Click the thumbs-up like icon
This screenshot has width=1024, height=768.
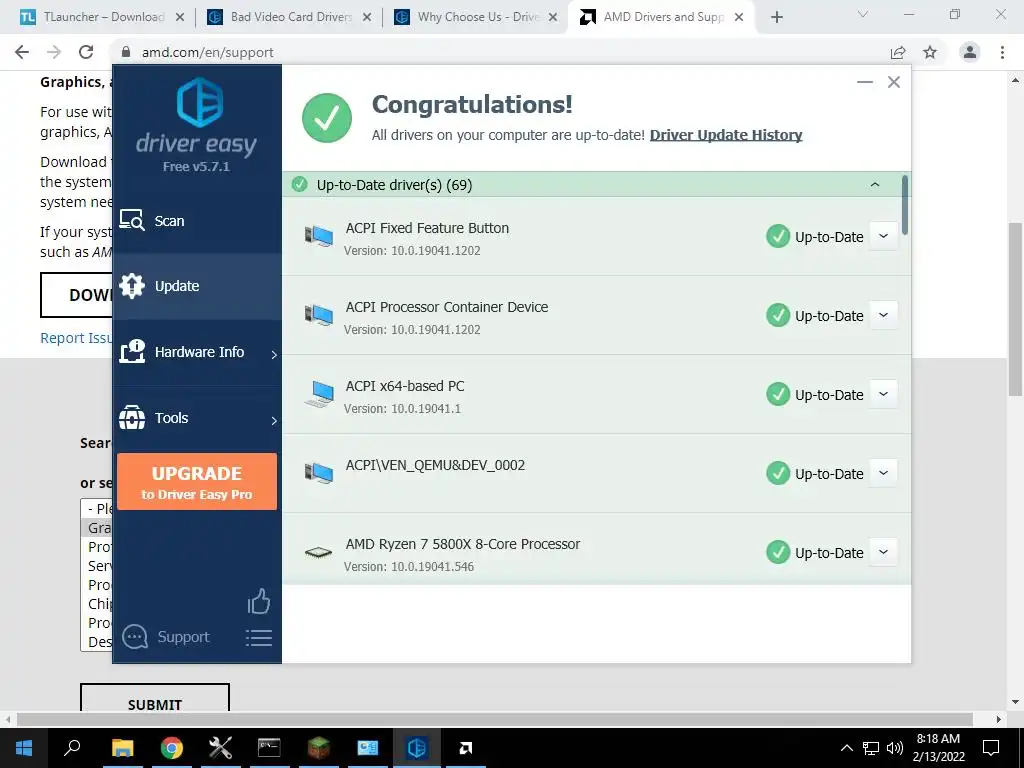[x=259, y=601]
